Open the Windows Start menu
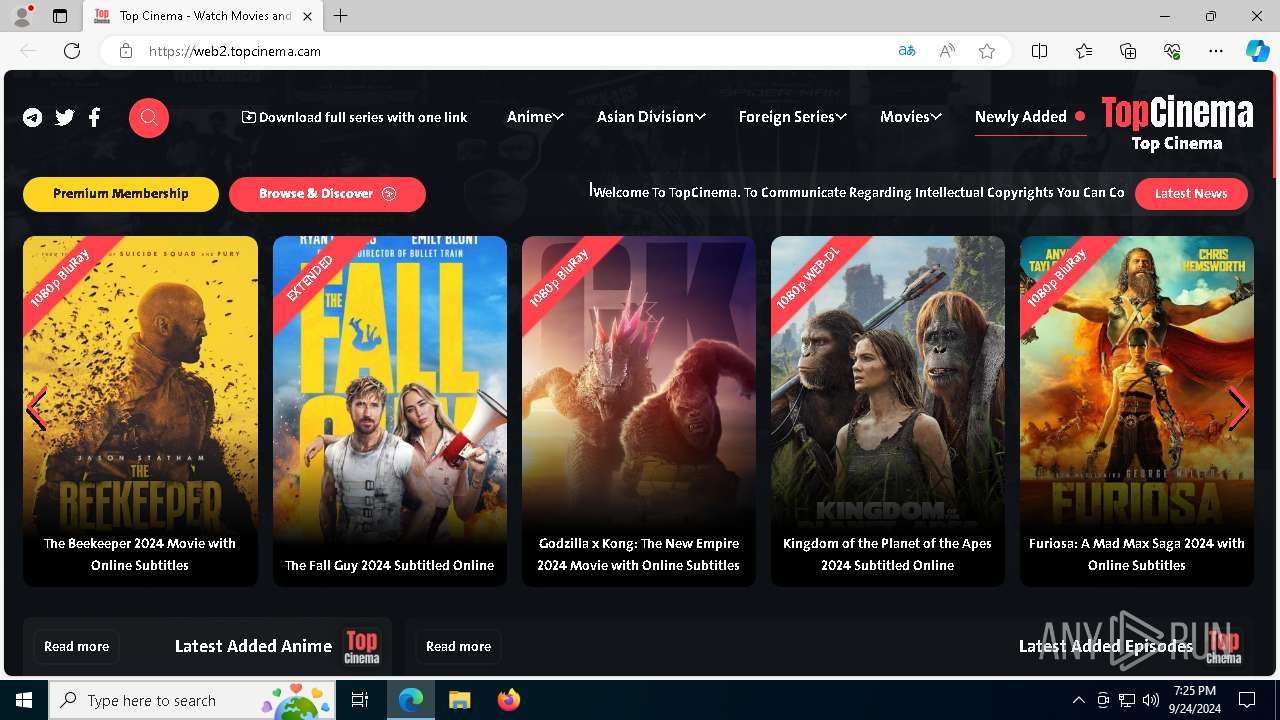1280x720 pixels. [24, 700]
